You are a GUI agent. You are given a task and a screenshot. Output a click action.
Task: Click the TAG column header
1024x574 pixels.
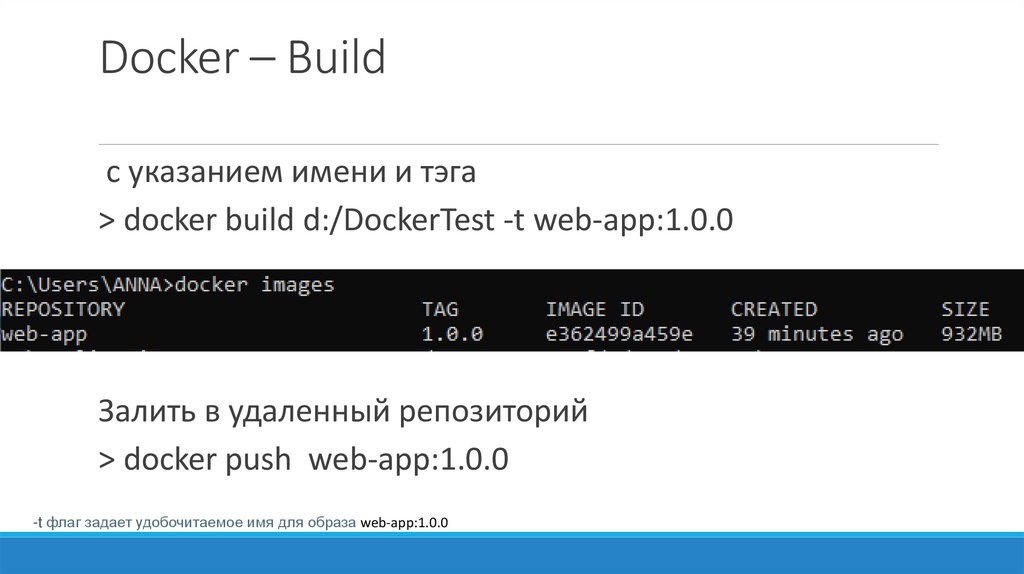tap(440, 309)
